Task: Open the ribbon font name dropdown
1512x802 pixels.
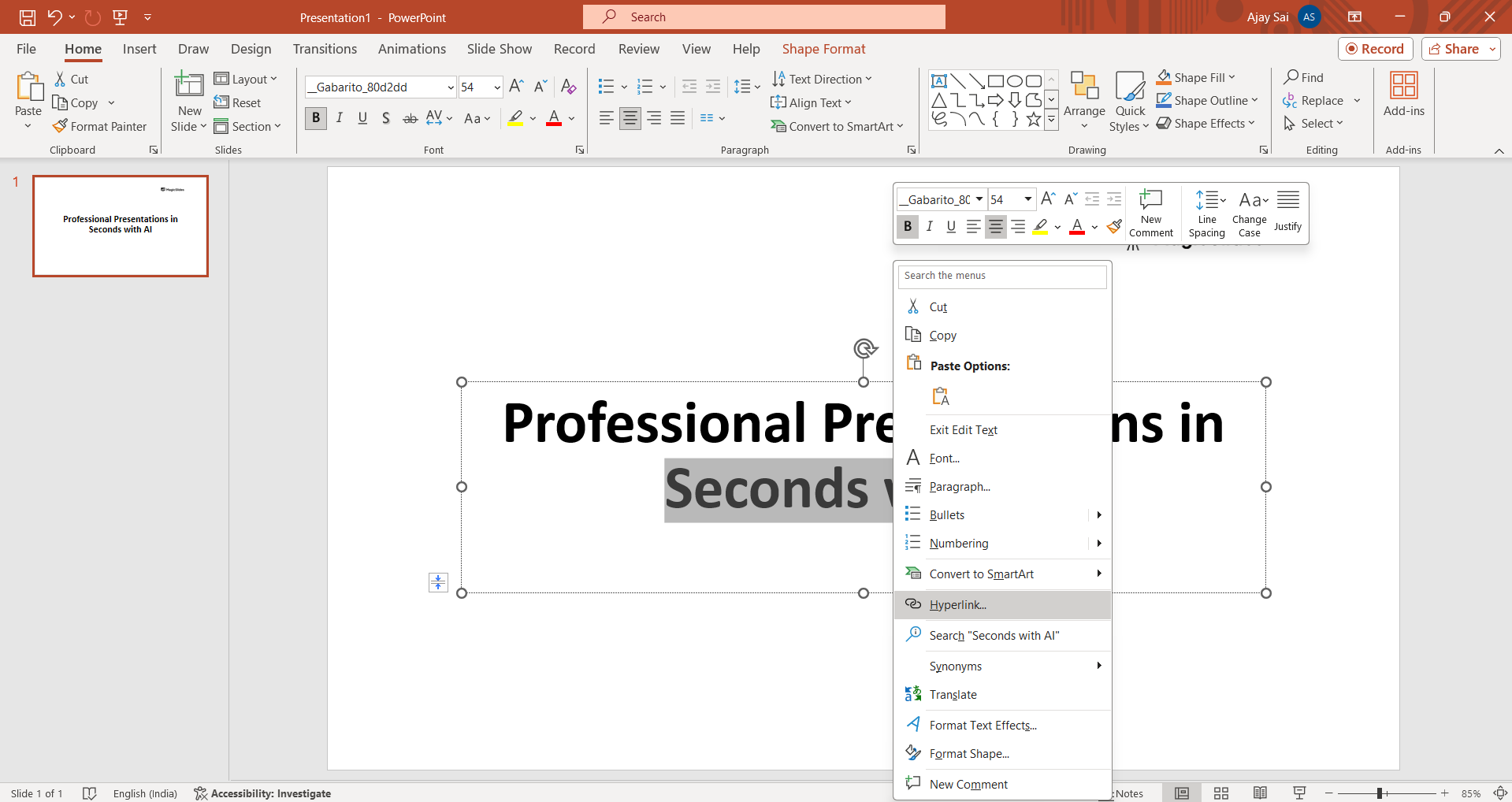Action: [x=451, y=87]
